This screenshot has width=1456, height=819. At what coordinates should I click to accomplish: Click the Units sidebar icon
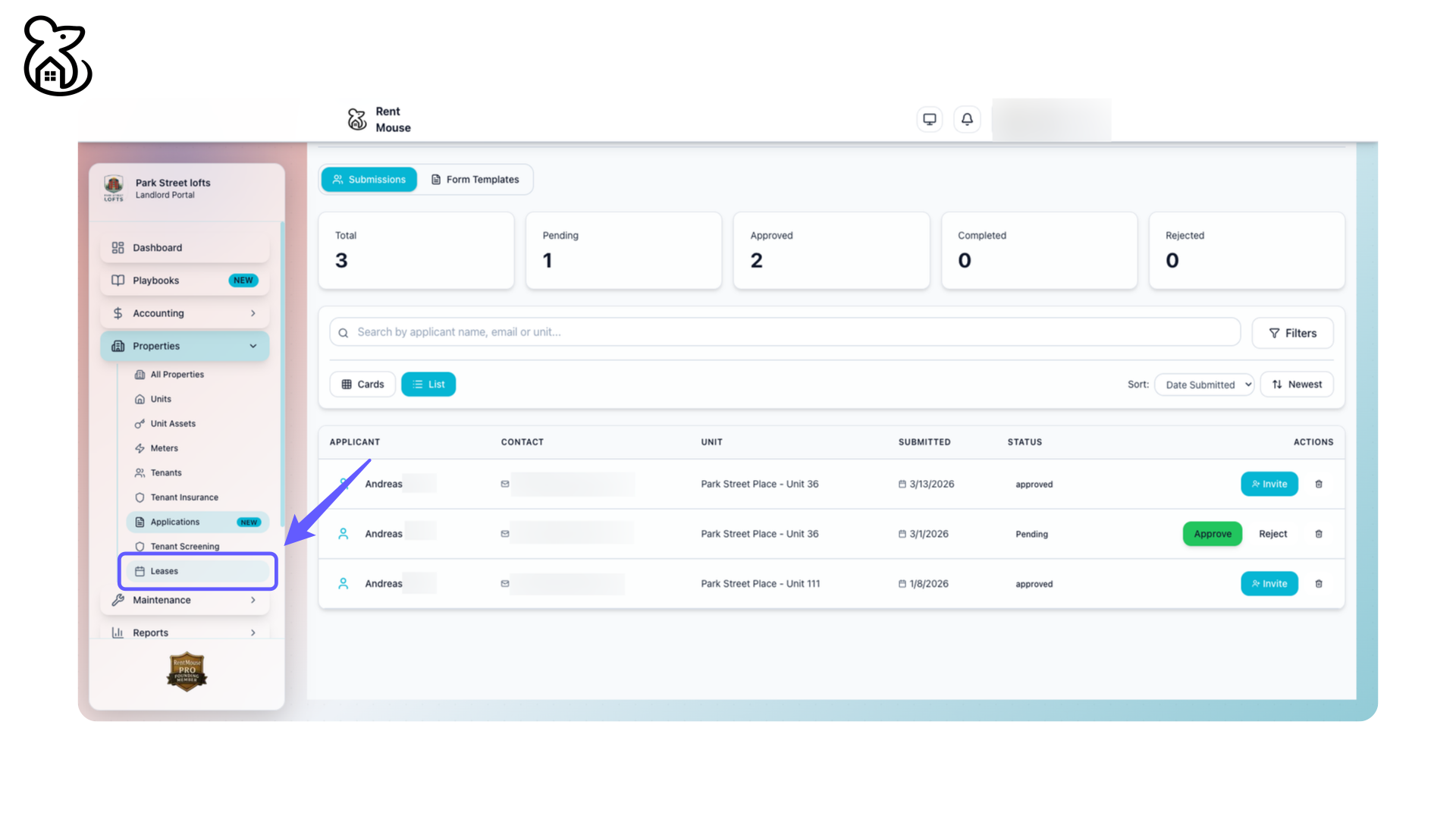140,399
